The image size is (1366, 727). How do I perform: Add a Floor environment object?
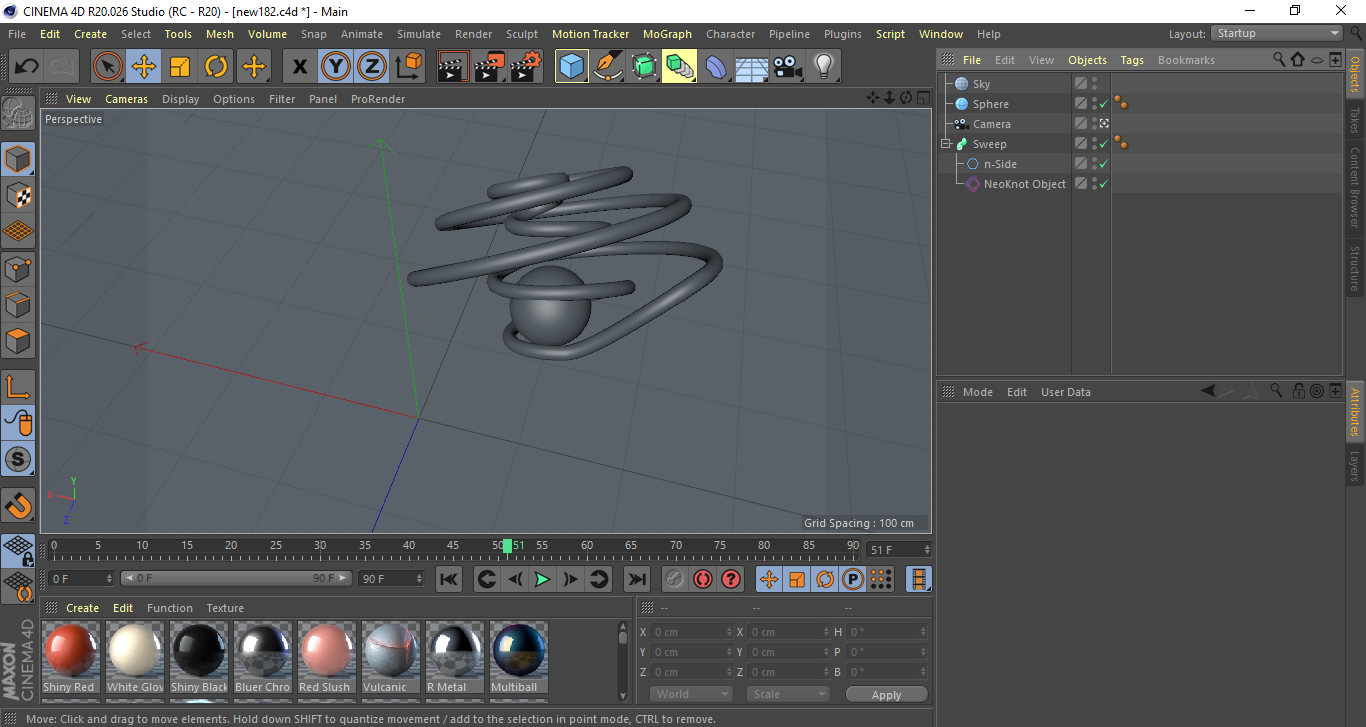click(x=751, y=67)
